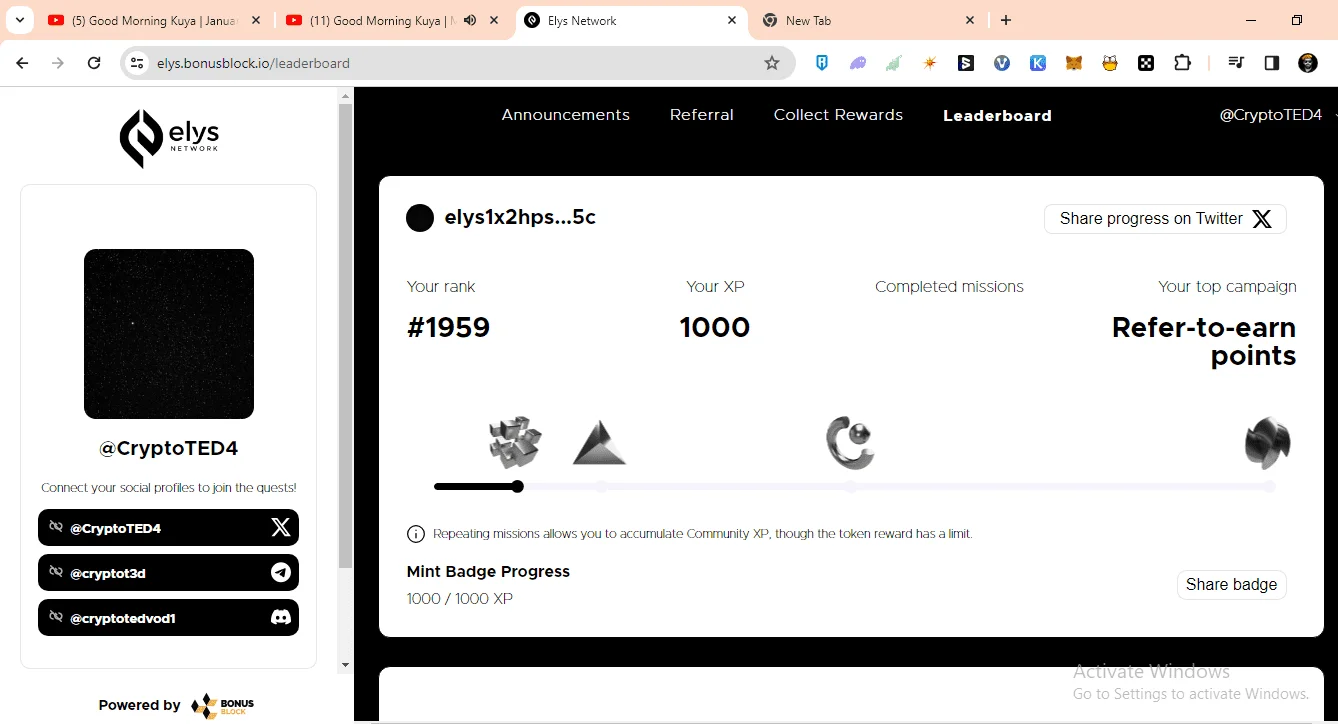The image size is (1338, 724).
Task: Click the Share badge button
Action: pyautogui.click(x=1231, y=585)
